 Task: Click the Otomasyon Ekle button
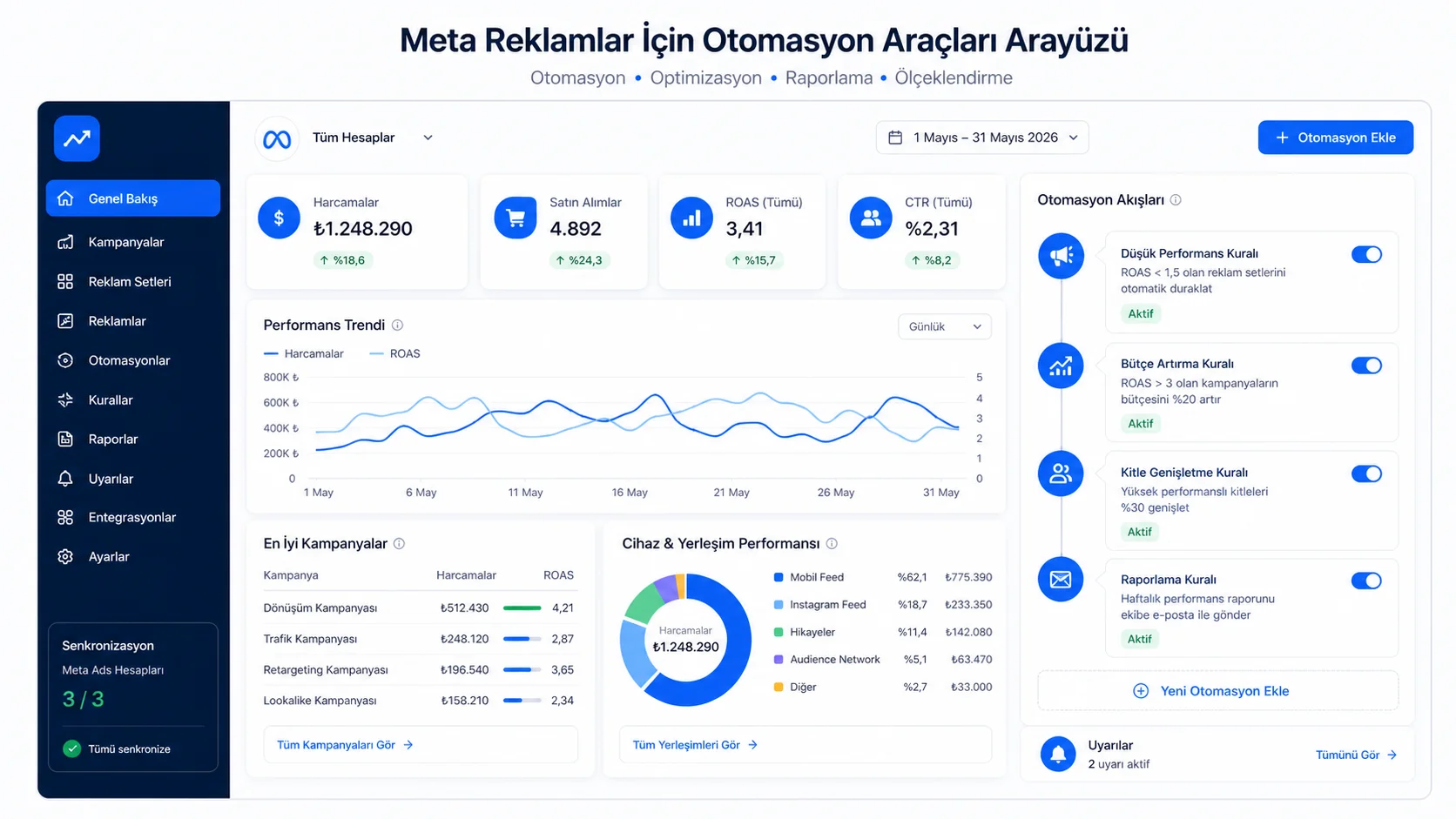click(1336, 138)
